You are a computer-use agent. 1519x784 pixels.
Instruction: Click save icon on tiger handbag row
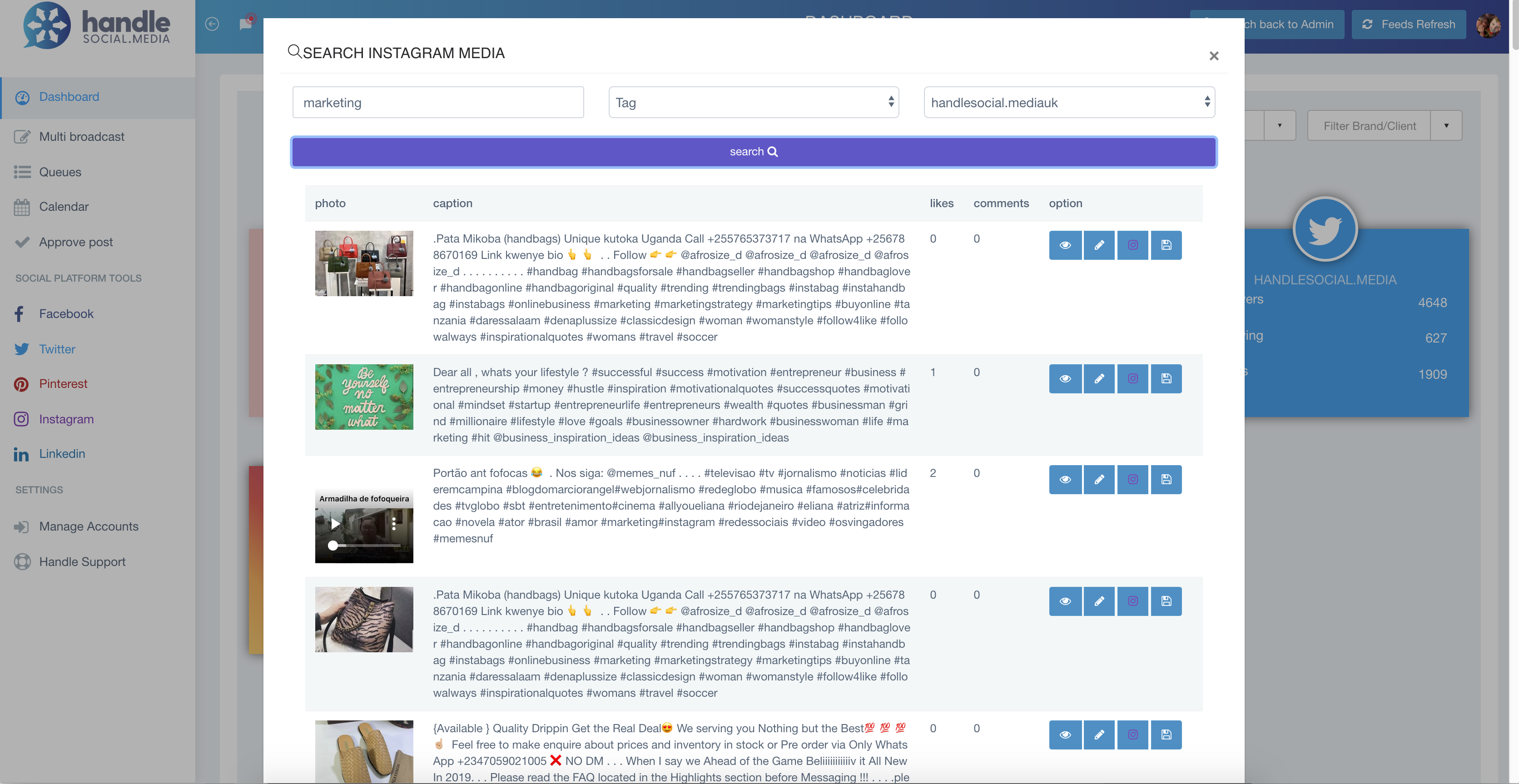[x=1166, y=601]
